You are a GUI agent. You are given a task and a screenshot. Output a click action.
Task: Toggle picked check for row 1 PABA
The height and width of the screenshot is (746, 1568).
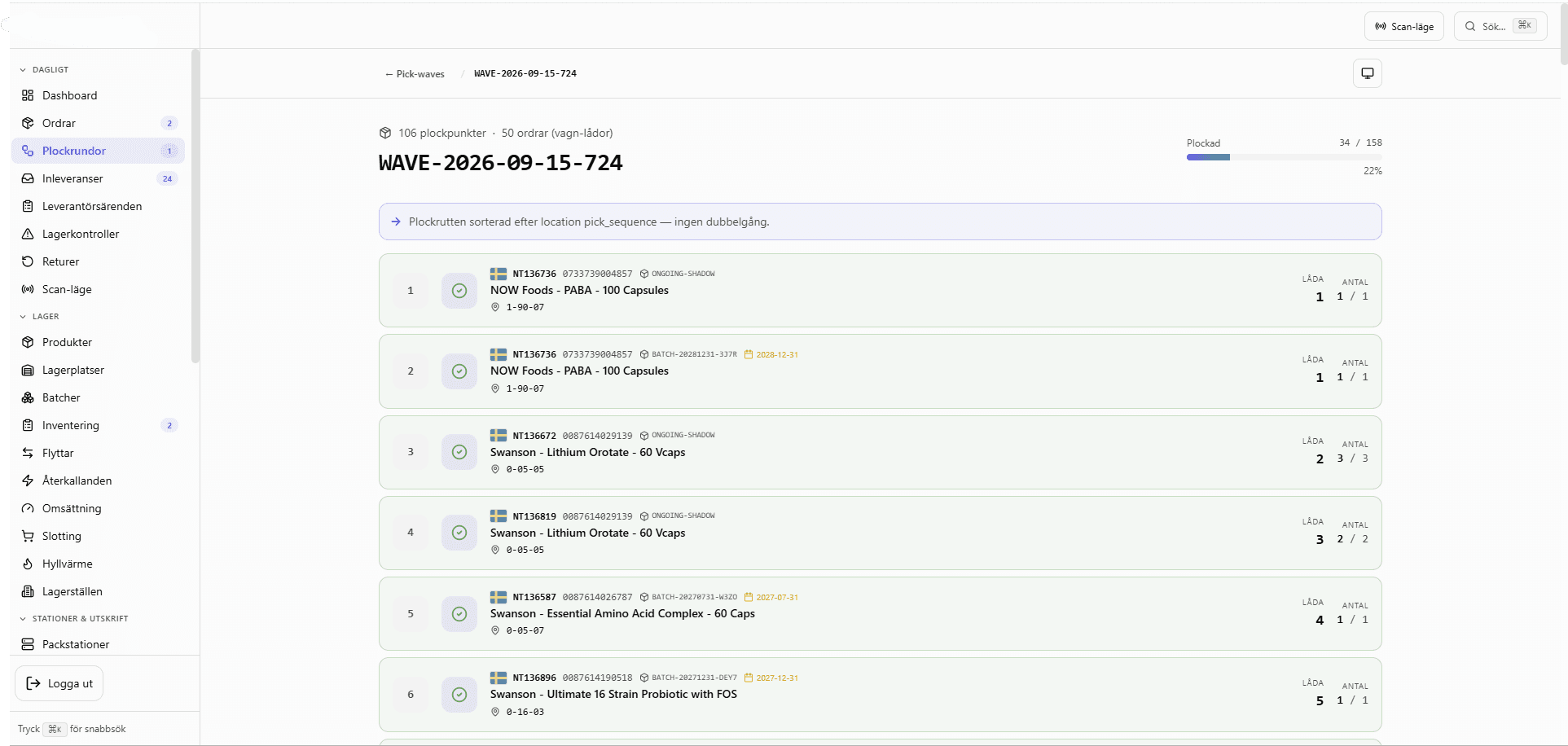[x=459, y=291]
